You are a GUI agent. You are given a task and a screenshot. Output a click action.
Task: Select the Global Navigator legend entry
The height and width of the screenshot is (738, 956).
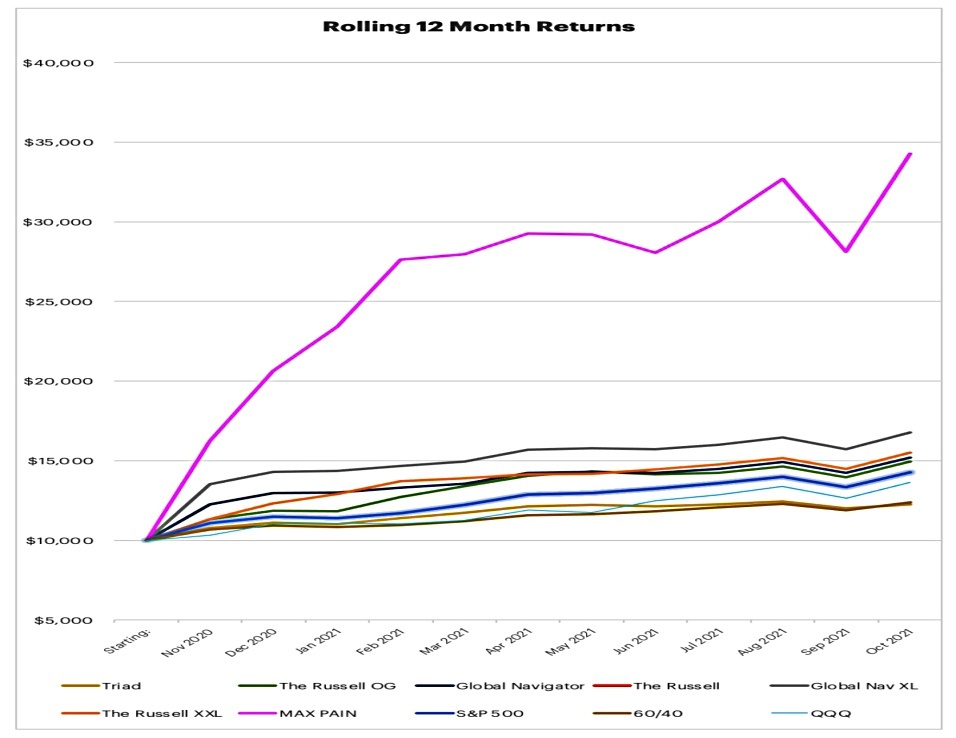click(500, 686)
